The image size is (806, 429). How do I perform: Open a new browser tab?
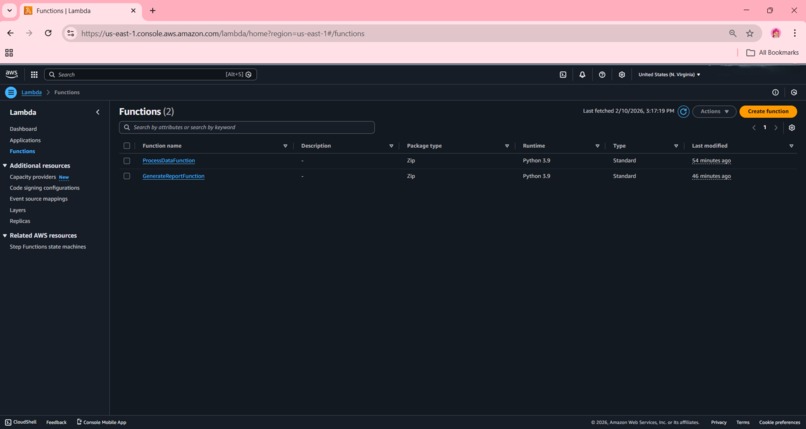[153, 10]
